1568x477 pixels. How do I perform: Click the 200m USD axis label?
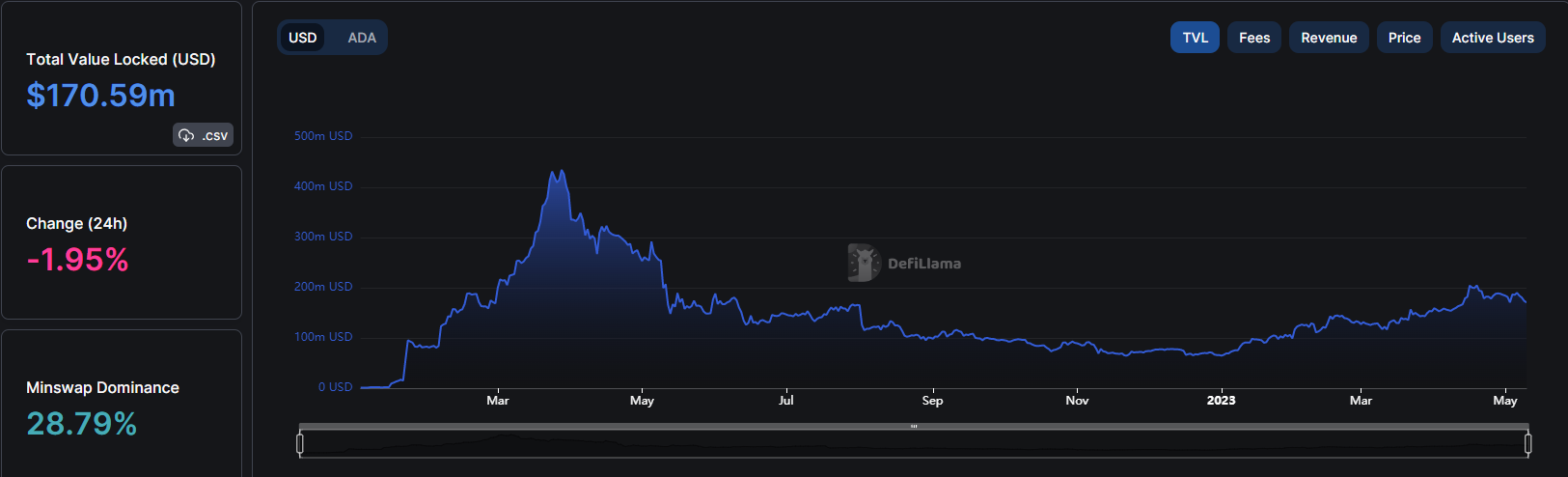(323, 287)
